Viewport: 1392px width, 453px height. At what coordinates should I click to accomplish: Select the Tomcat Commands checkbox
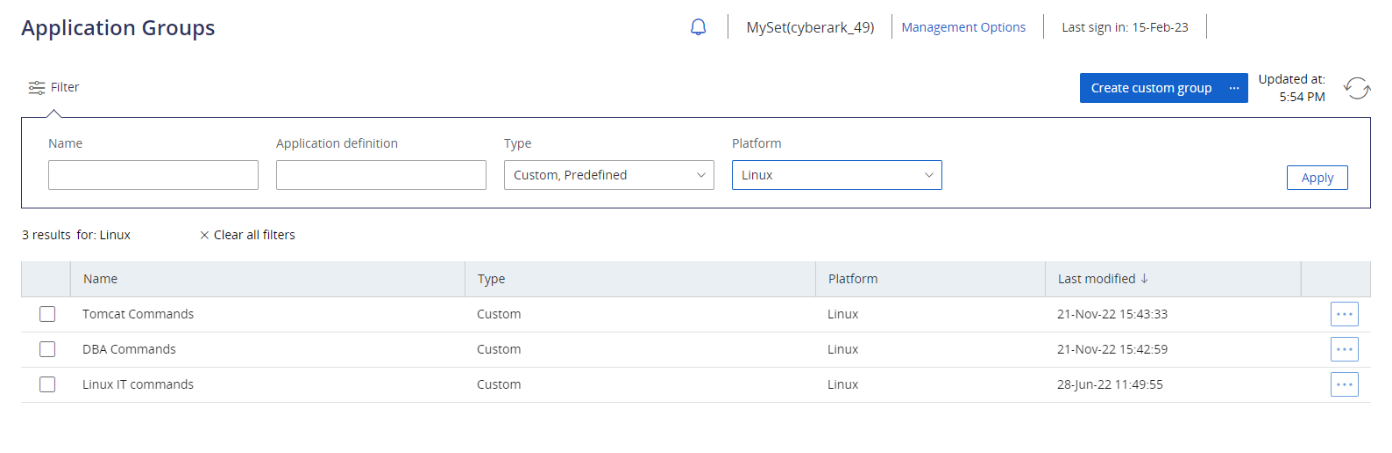point(47,314)
